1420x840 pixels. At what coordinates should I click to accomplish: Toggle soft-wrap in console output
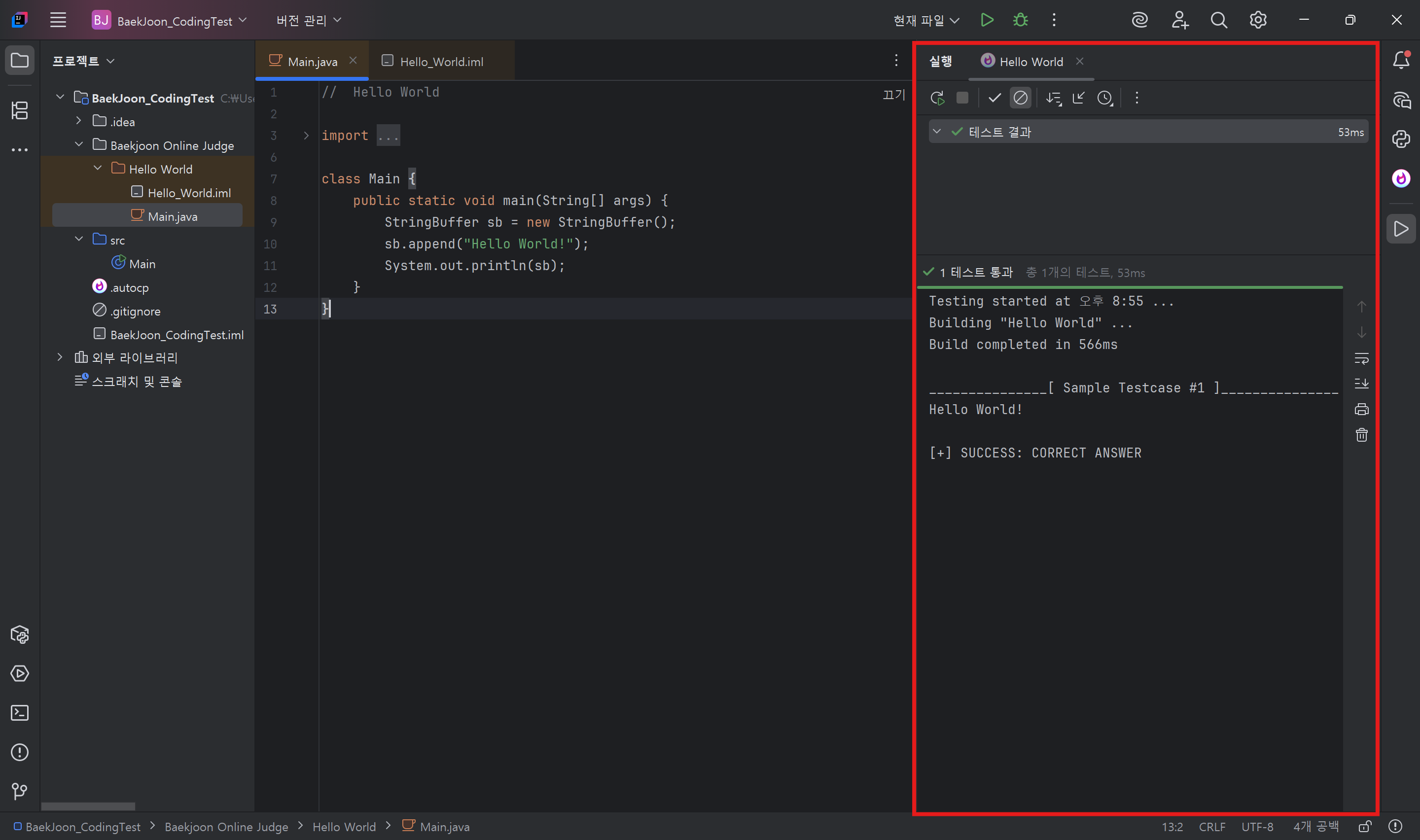[1362, 358]
